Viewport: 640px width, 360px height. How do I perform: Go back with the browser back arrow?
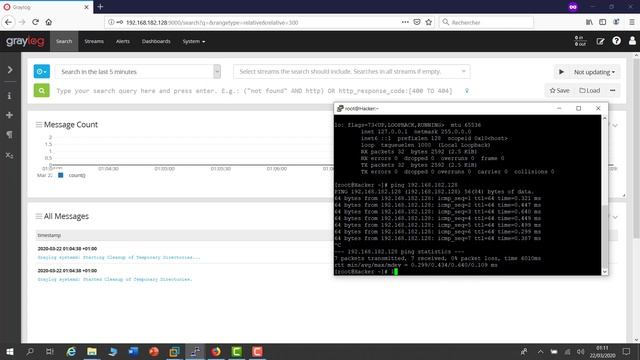coord(9,22)
